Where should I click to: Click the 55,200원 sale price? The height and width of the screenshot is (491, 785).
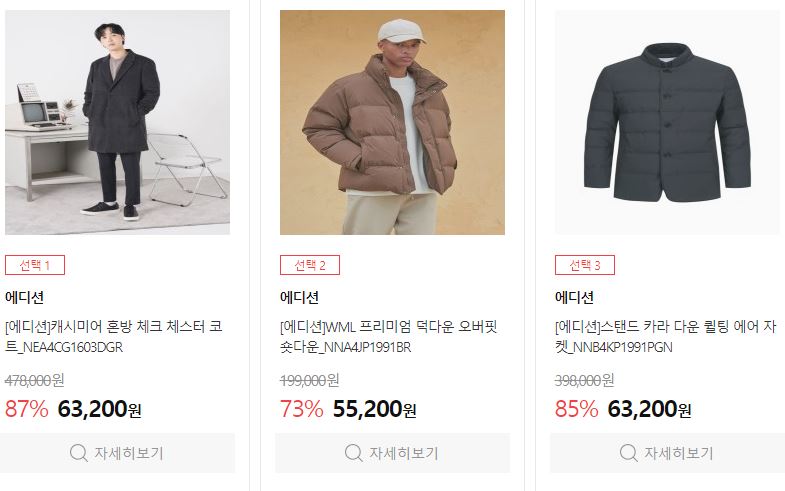point(374,409)
